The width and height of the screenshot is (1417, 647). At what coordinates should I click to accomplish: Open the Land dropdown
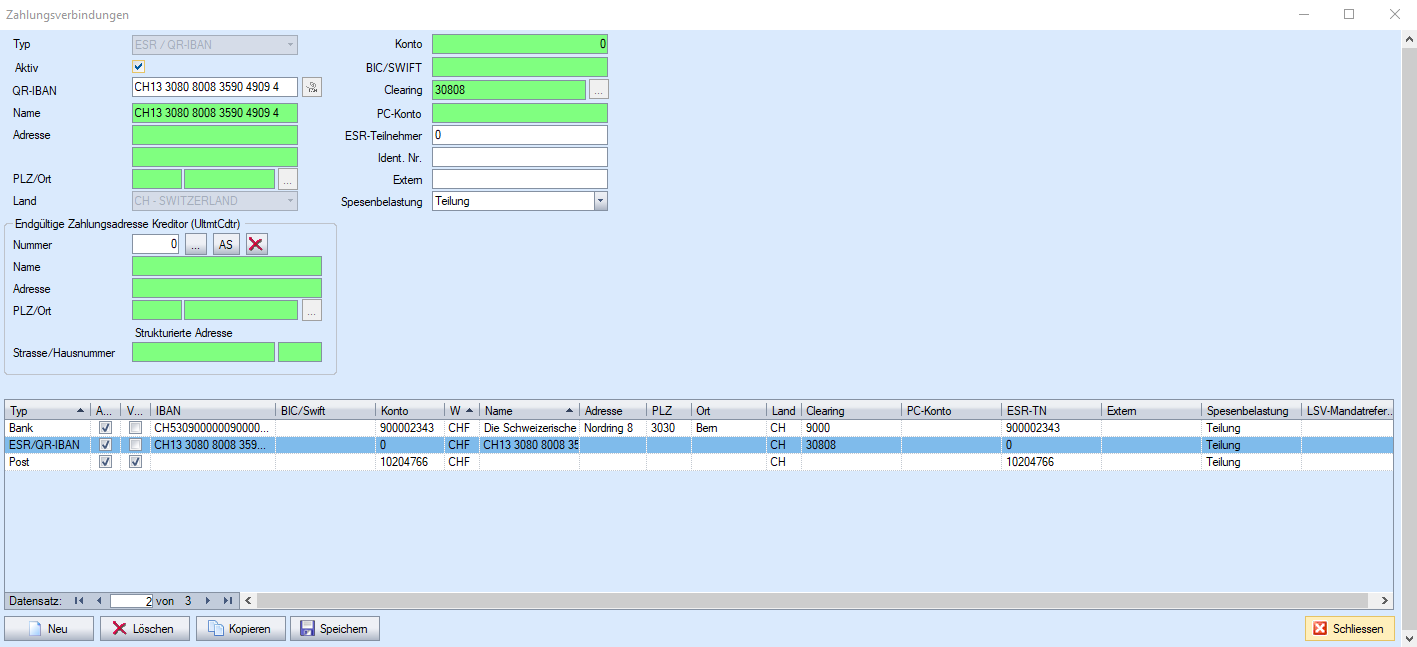click(290, 201)
